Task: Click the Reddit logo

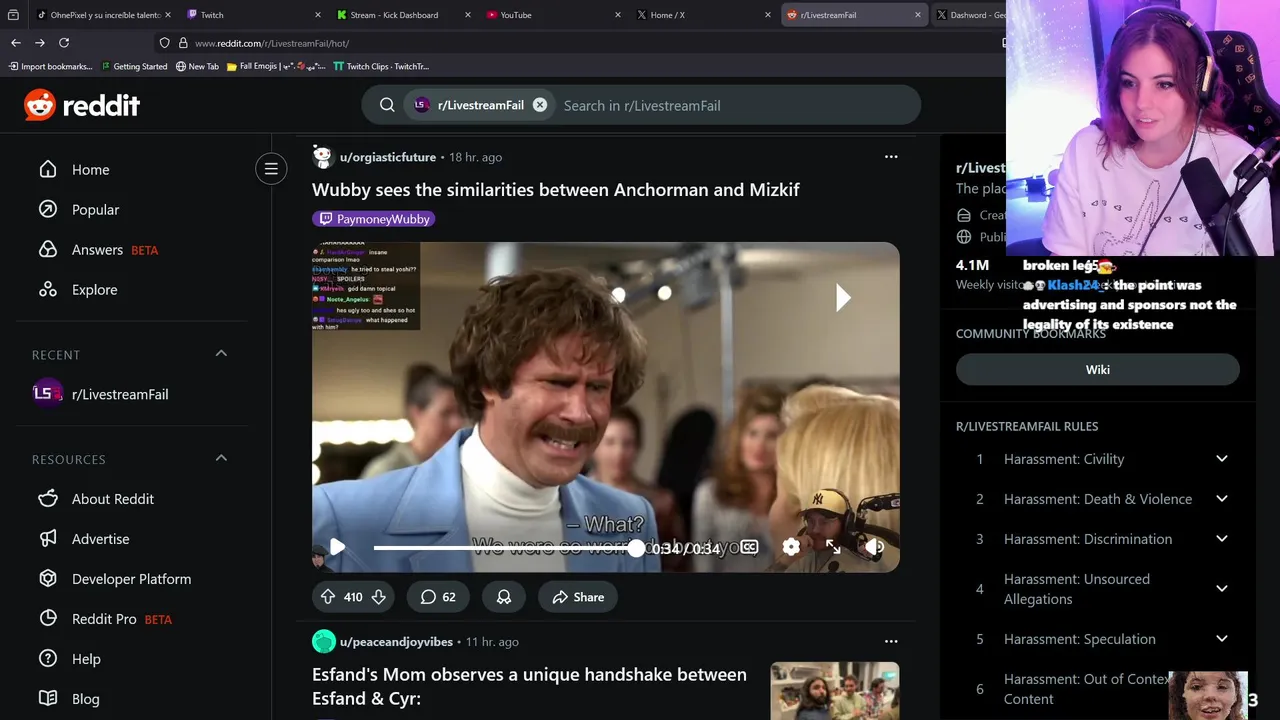Action: coord(82,105)
